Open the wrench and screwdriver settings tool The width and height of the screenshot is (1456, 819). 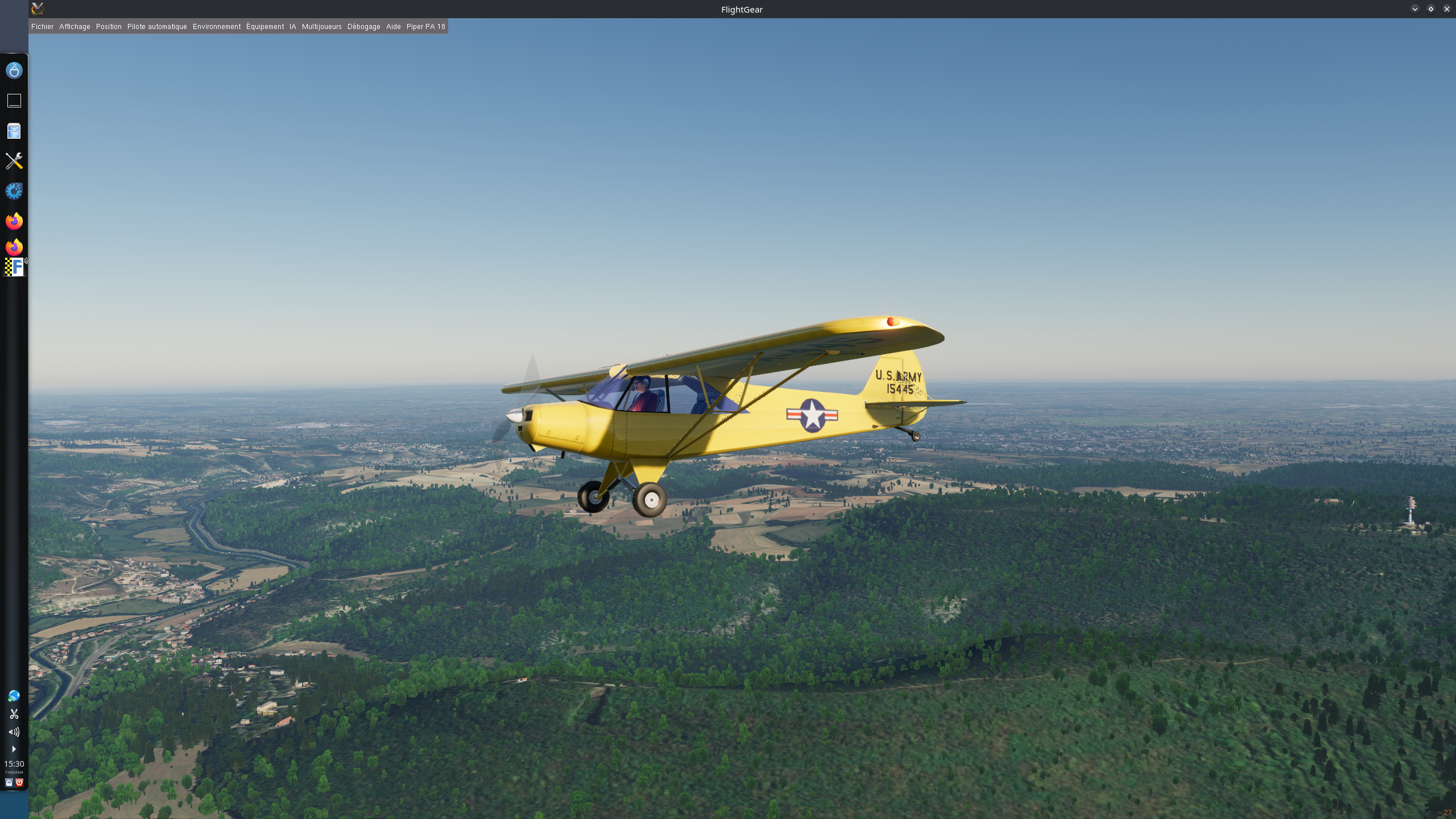pos(14,161)
